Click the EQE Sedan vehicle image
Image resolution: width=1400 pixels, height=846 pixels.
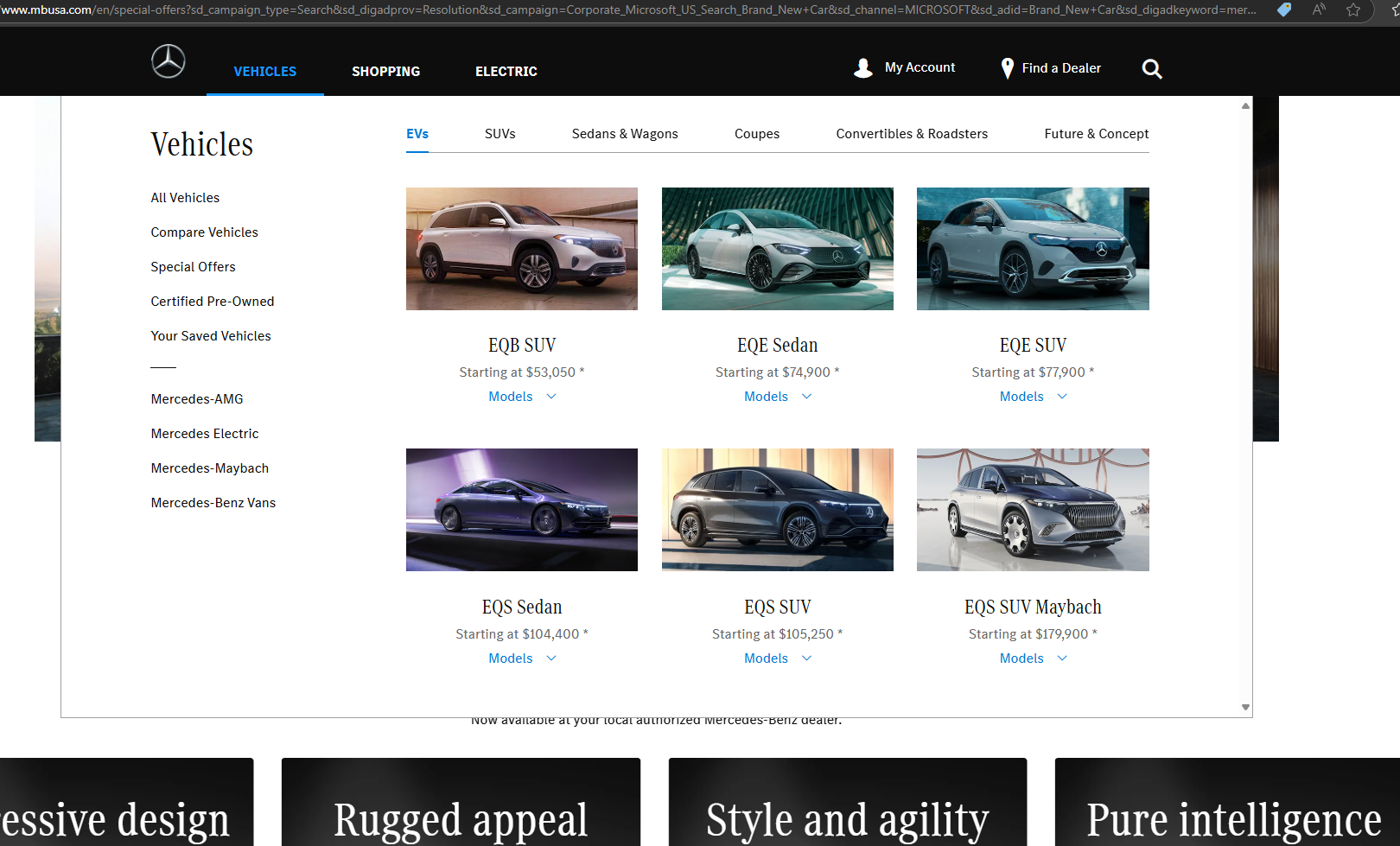click(x=778, y=249)
